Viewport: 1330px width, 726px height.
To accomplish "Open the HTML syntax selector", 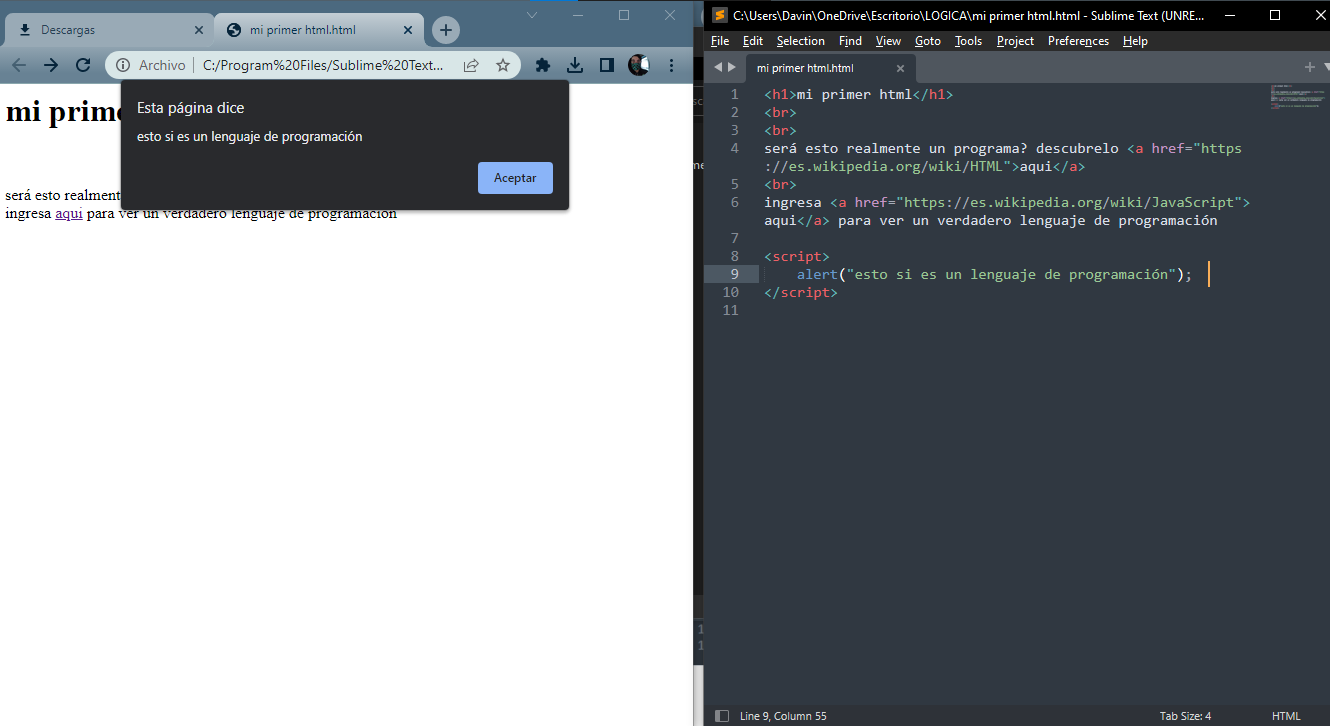I will (1286, 716).
